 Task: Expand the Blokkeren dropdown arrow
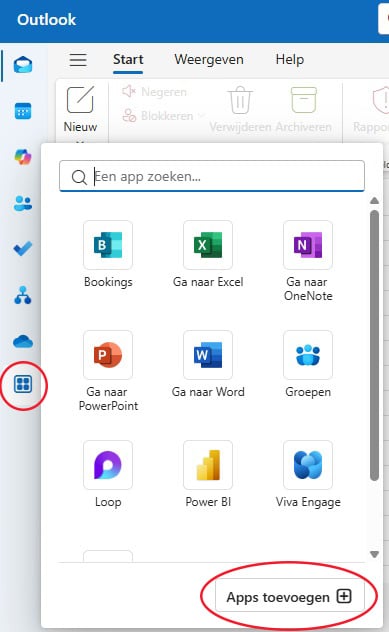pyautogui.click(x=201, y=116)
